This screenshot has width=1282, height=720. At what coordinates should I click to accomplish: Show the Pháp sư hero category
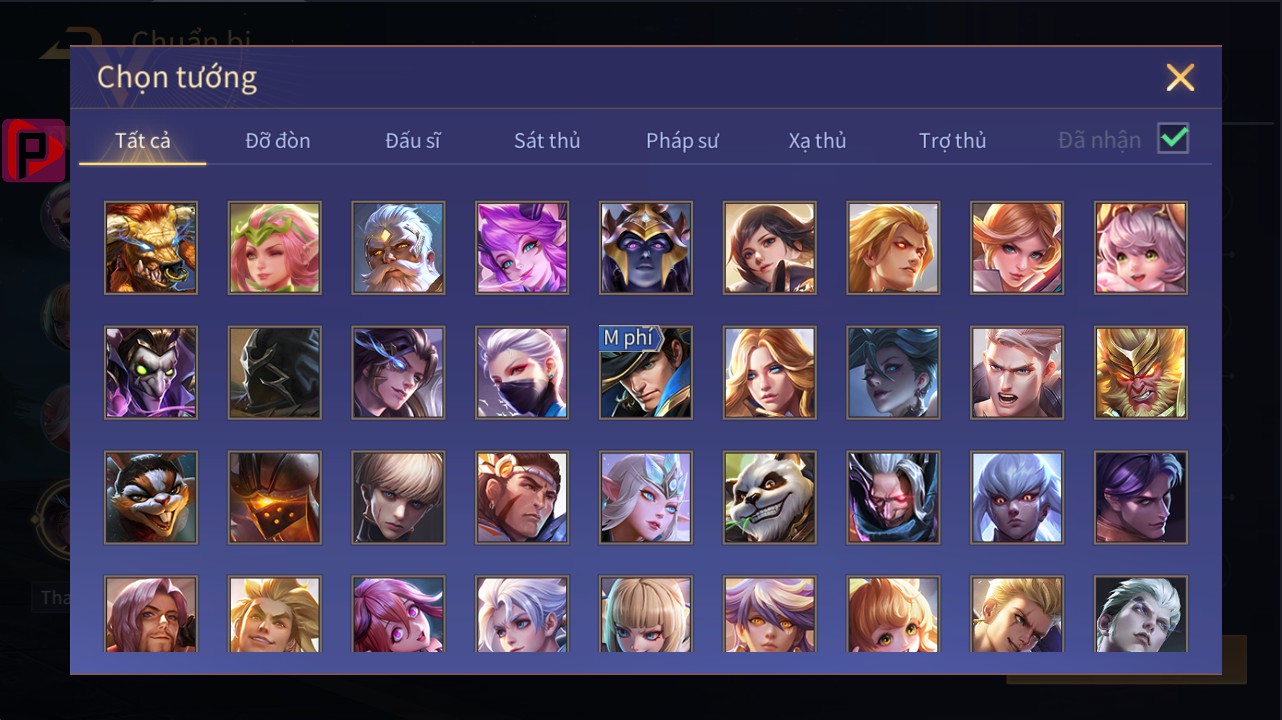click(x=682, y=141)
